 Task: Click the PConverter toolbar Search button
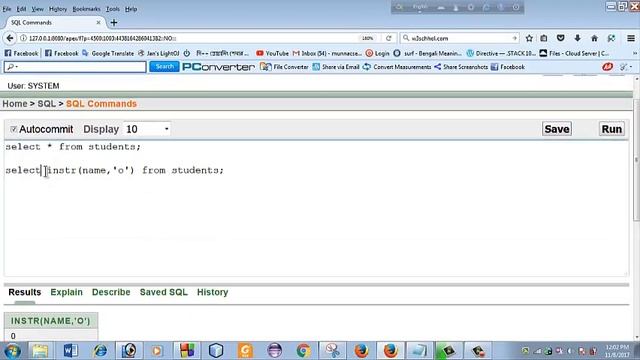pos(164,67)
